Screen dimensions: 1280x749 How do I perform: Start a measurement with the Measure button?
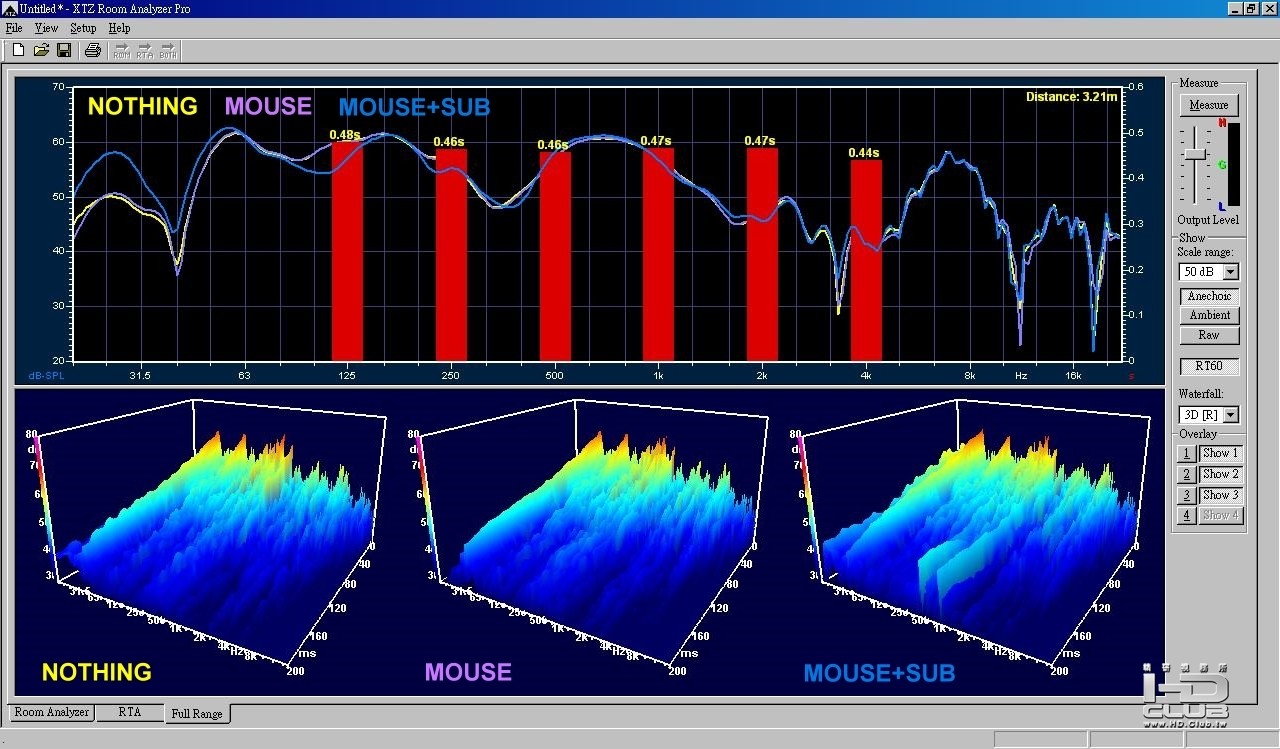(1209, 105)
